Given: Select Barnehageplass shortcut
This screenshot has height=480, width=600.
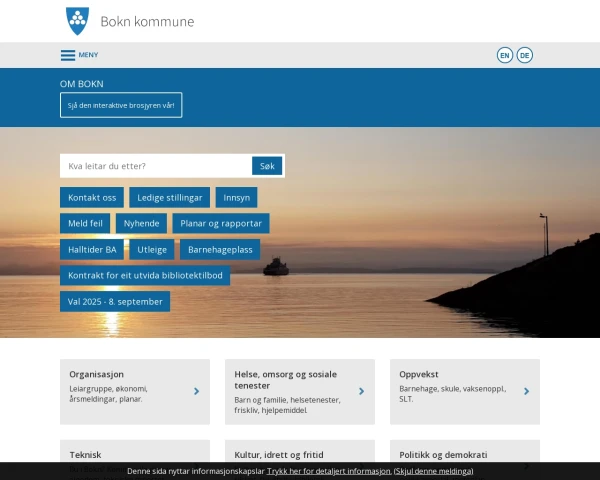Looking at the screenshot, I should pos(223,249).
